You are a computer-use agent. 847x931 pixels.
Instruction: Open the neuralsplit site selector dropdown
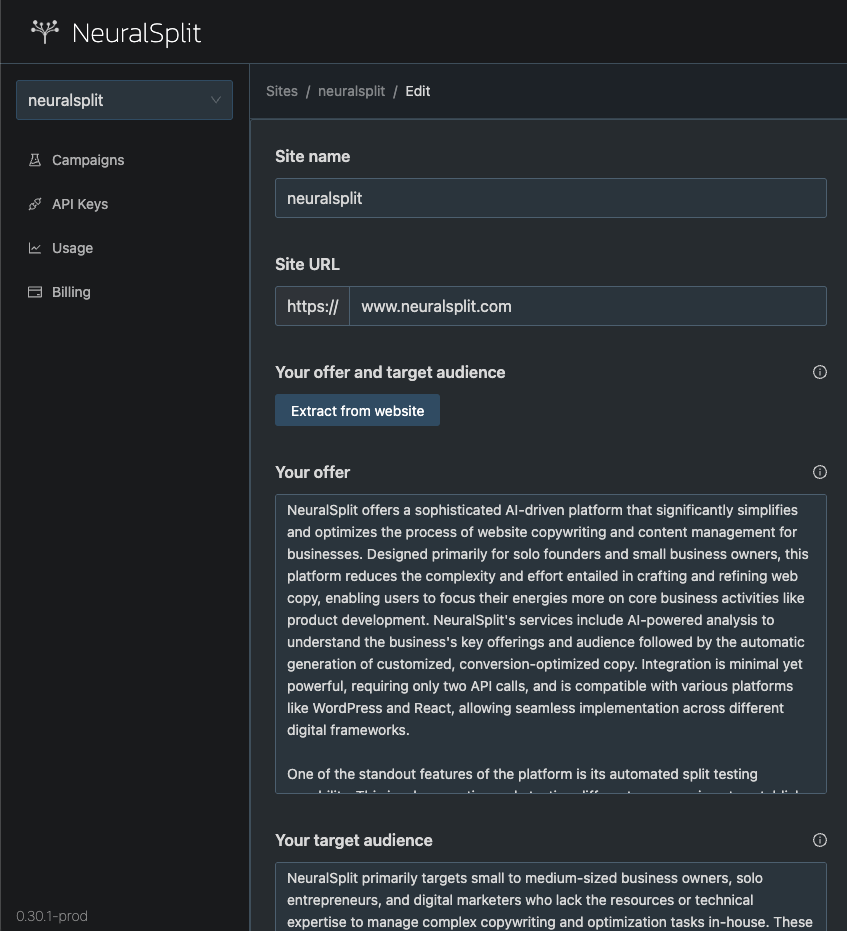click(124, 100)
